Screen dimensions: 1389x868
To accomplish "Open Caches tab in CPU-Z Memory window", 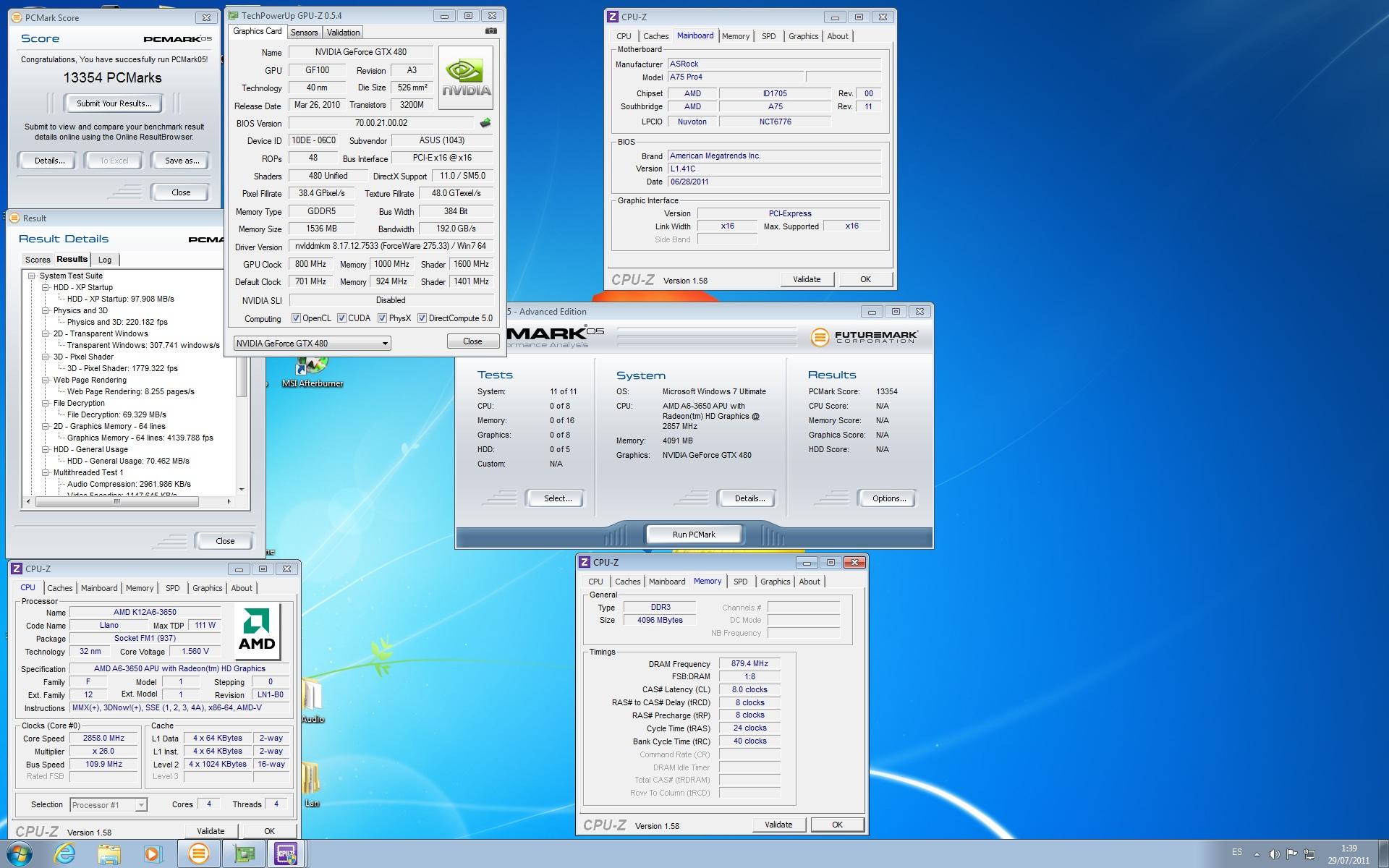I will [628, 582].
